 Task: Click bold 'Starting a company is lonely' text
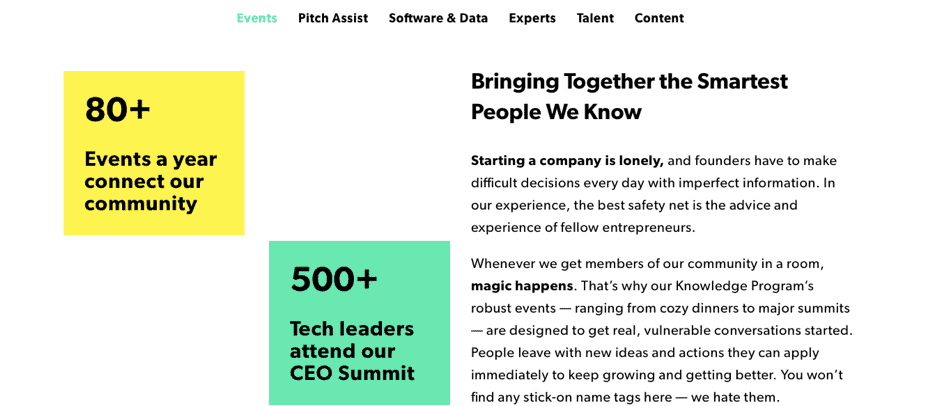567,161
